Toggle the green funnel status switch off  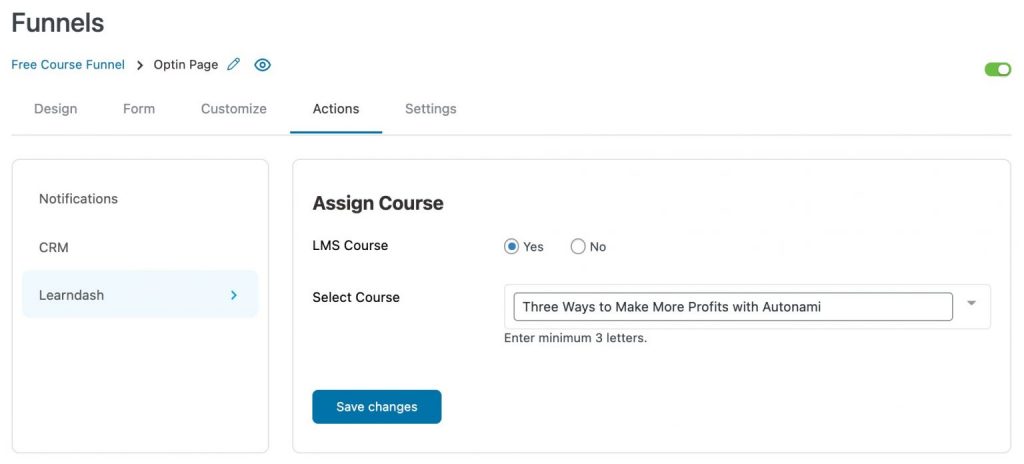[x=998, y=69]
